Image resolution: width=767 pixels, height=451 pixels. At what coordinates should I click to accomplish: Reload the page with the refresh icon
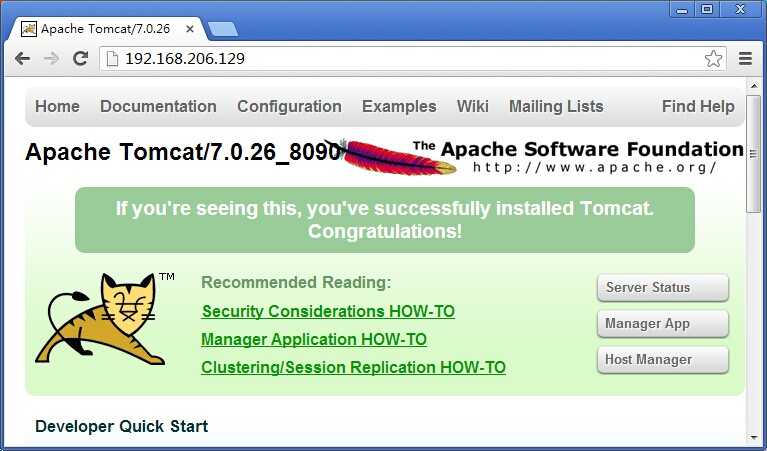(x=80, y=59)
